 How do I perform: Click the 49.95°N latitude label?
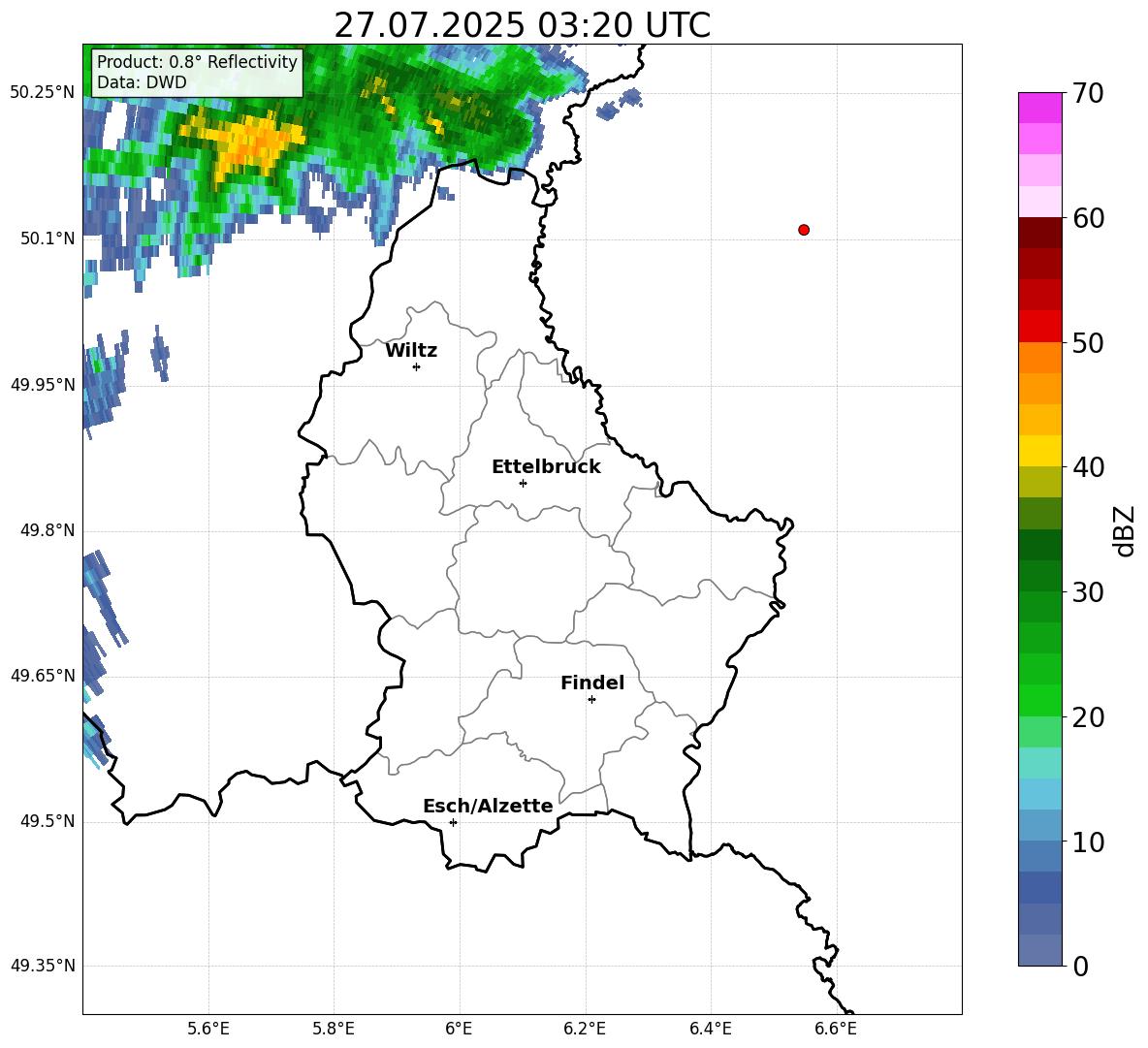(x=43, y=385)
